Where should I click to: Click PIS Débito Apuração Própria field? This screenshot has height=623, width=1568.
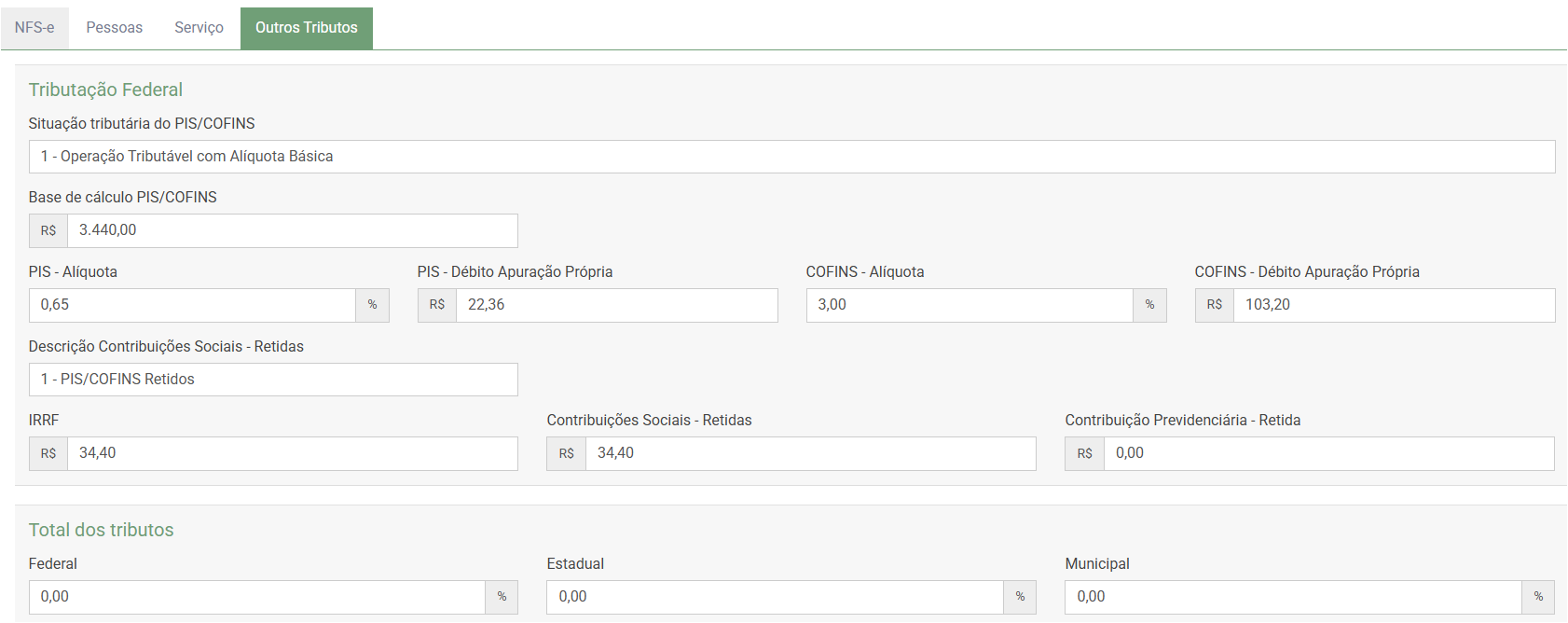point(615,305)
